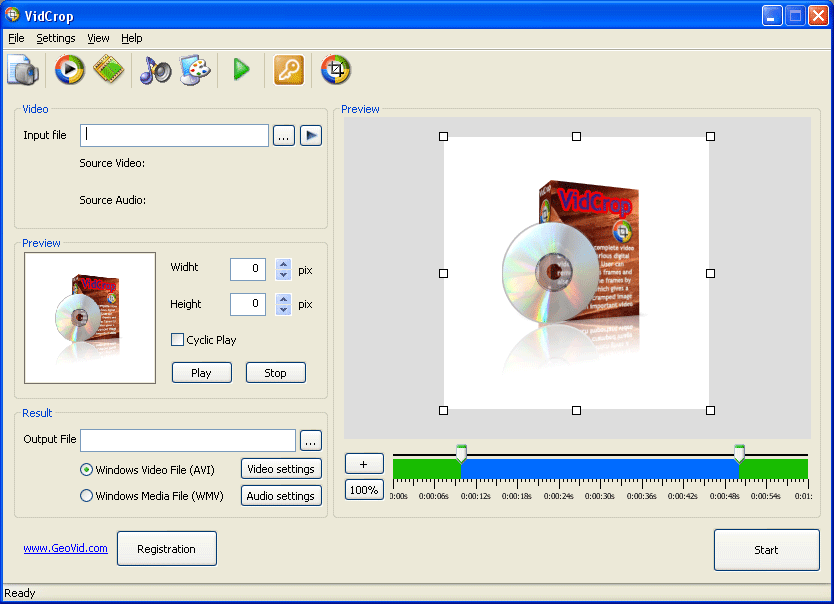Open video settings film strip icon
The height and width of the screenshot is (604, 834).
109,70
